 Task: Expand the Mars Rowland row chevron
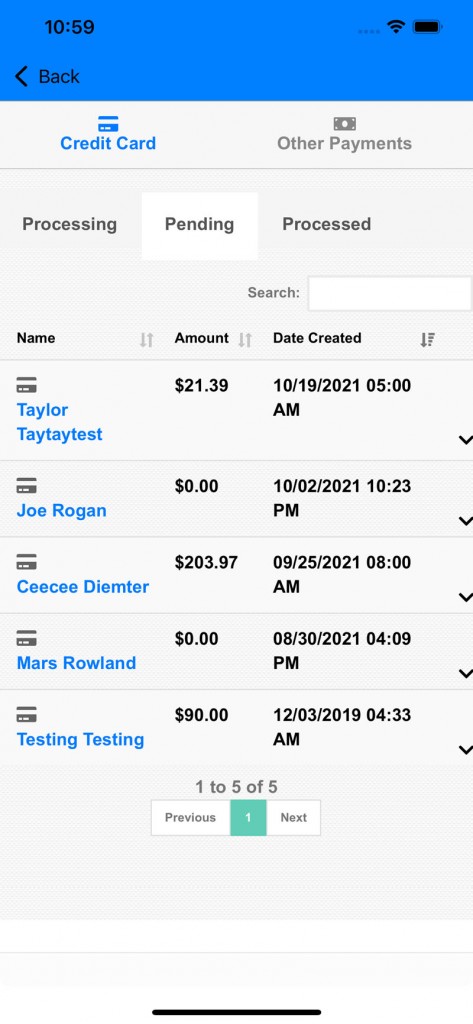465,673
